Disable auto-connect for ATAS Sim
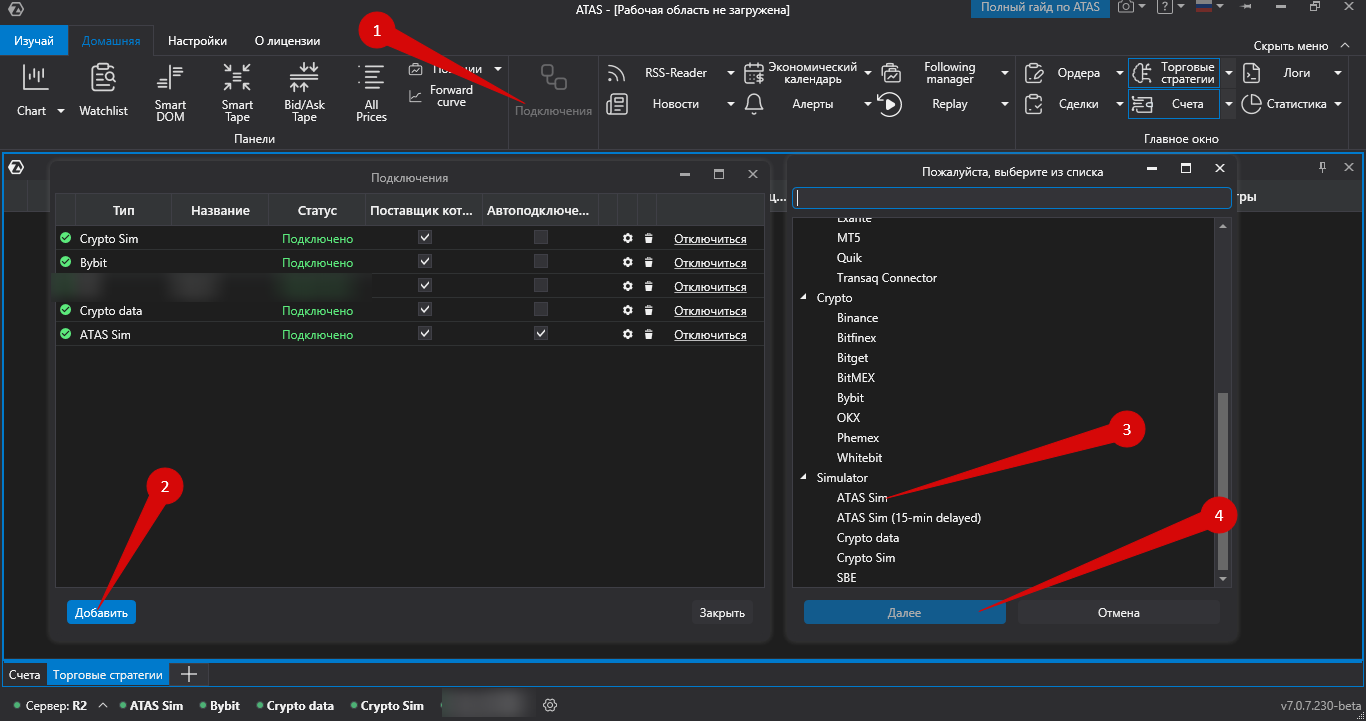1366x721 pixels. coord(541,334)
